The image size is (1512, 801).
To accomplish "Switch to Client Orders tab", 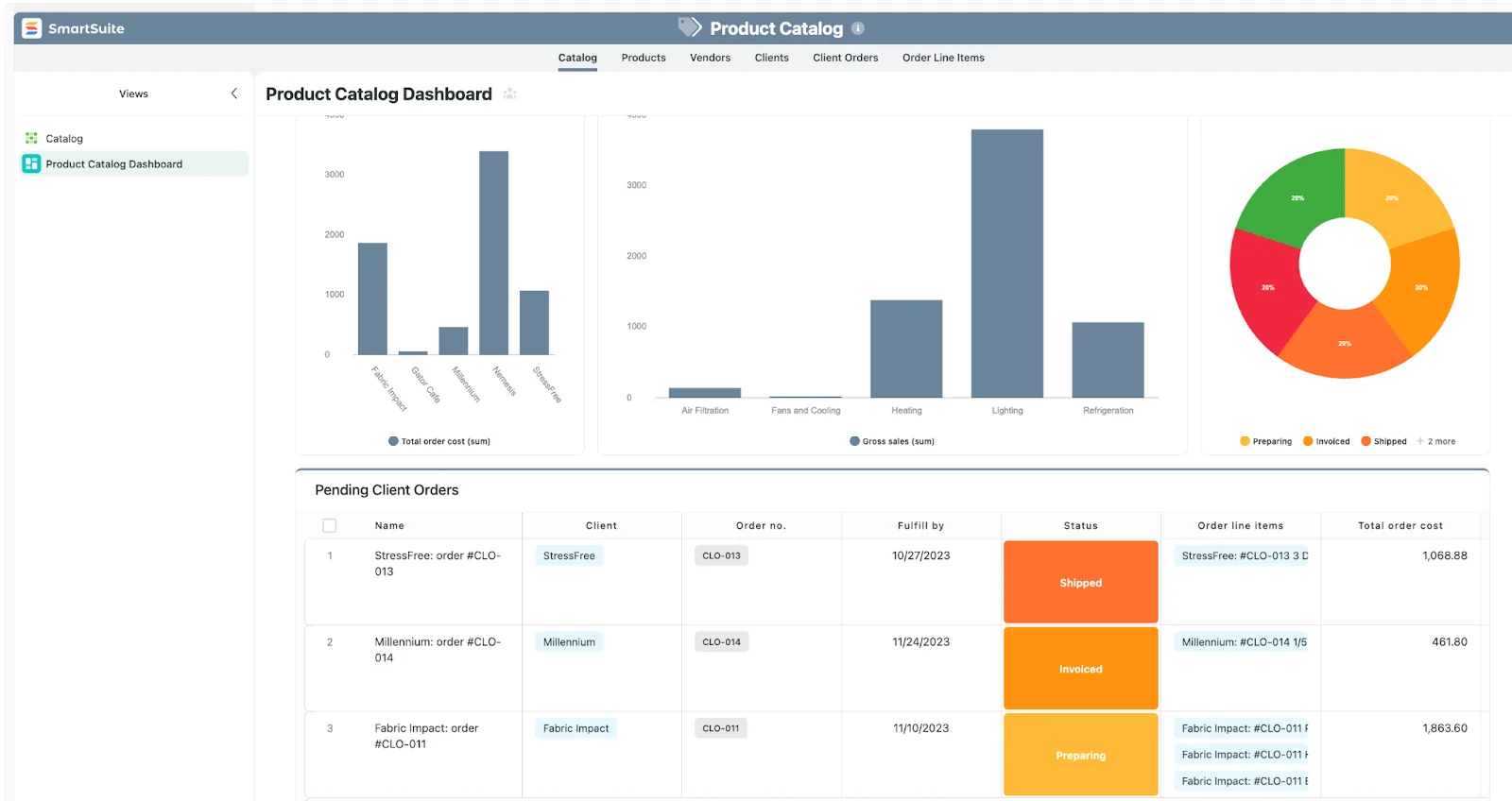I will click(846, 58).
